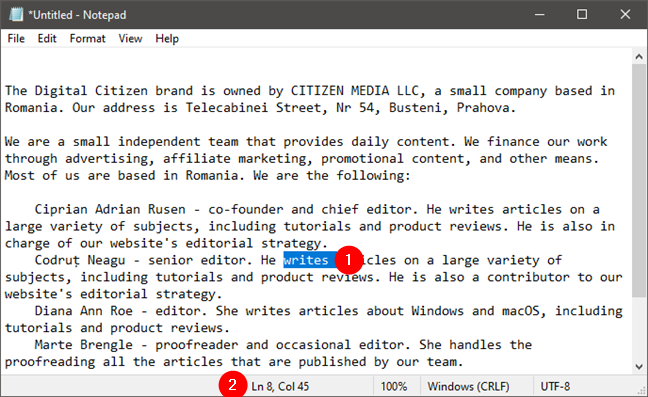Click the name 'Marte Brengle'
Viewport: 648px width, 397px height.
(83, 345)
